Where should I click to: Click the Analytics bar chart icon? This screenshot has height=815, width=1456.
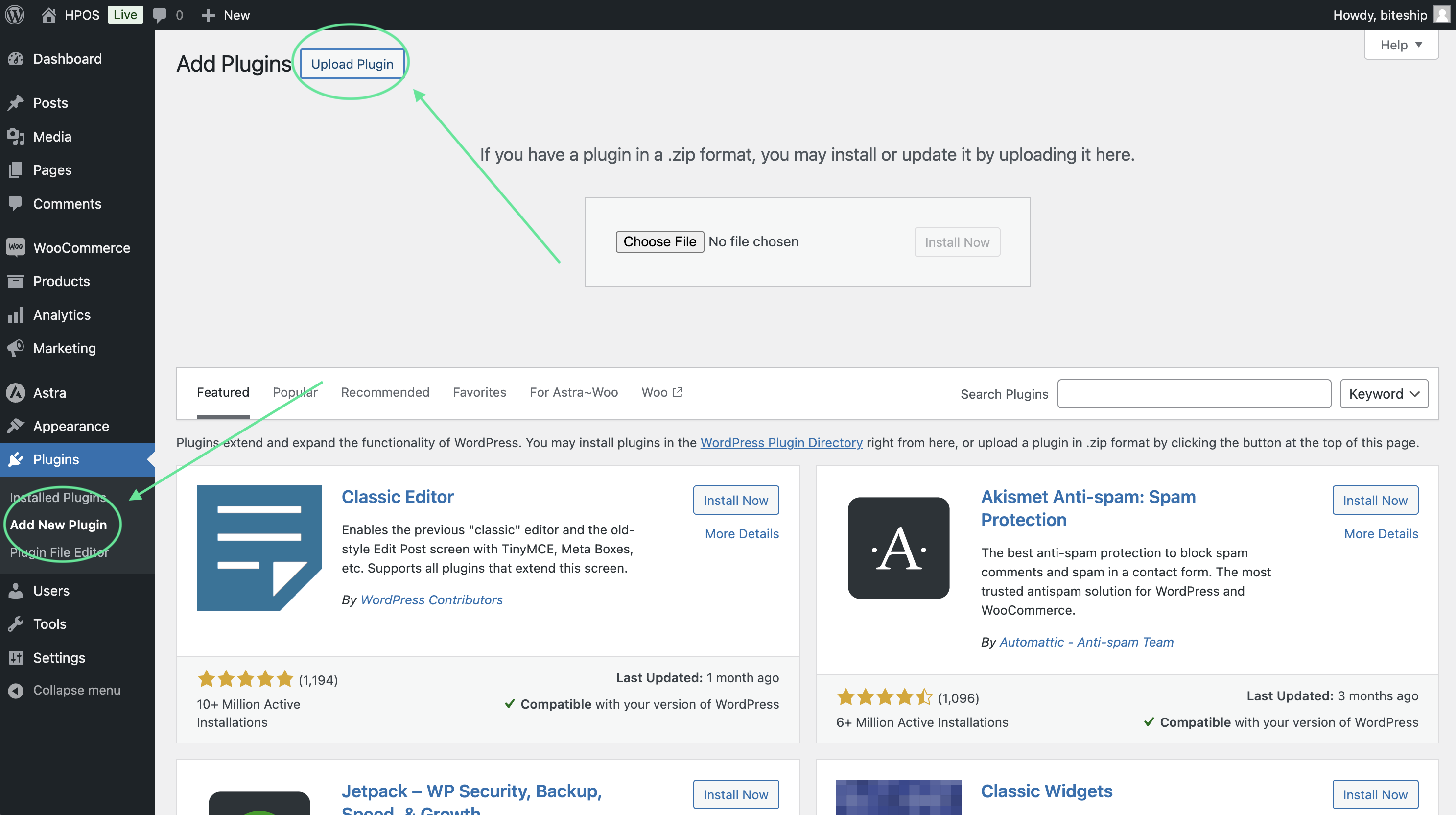tap(16, 314)
